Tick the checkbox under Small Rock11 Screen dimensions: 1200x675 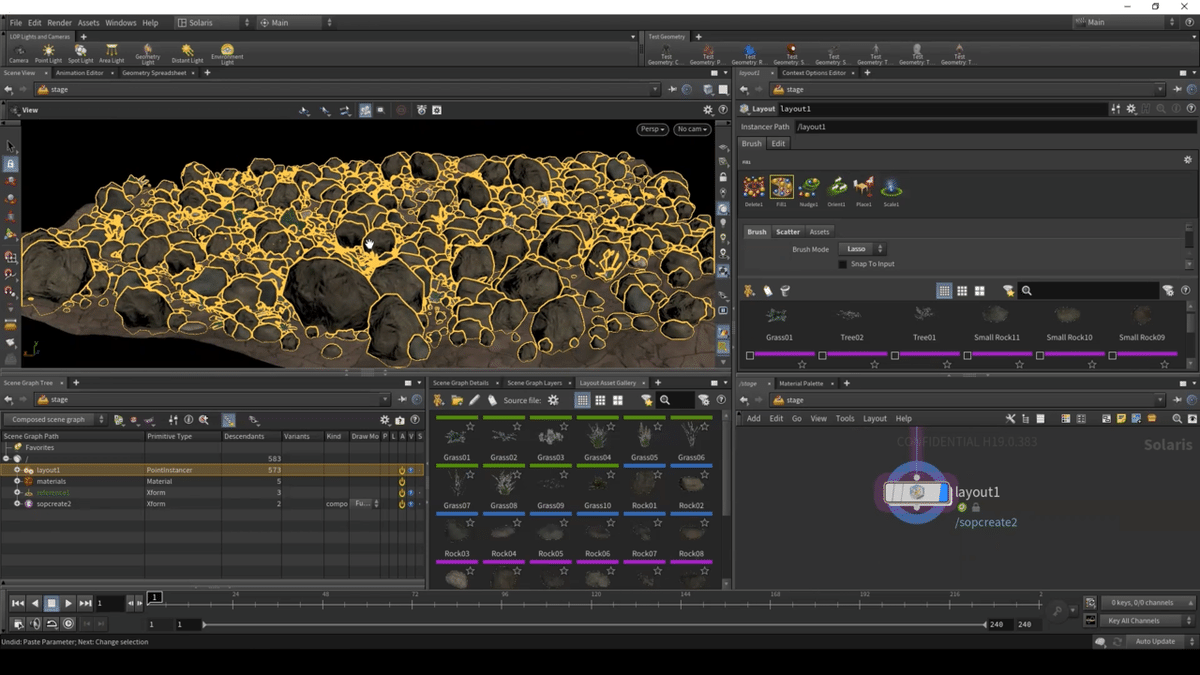(x=967, y=355)
